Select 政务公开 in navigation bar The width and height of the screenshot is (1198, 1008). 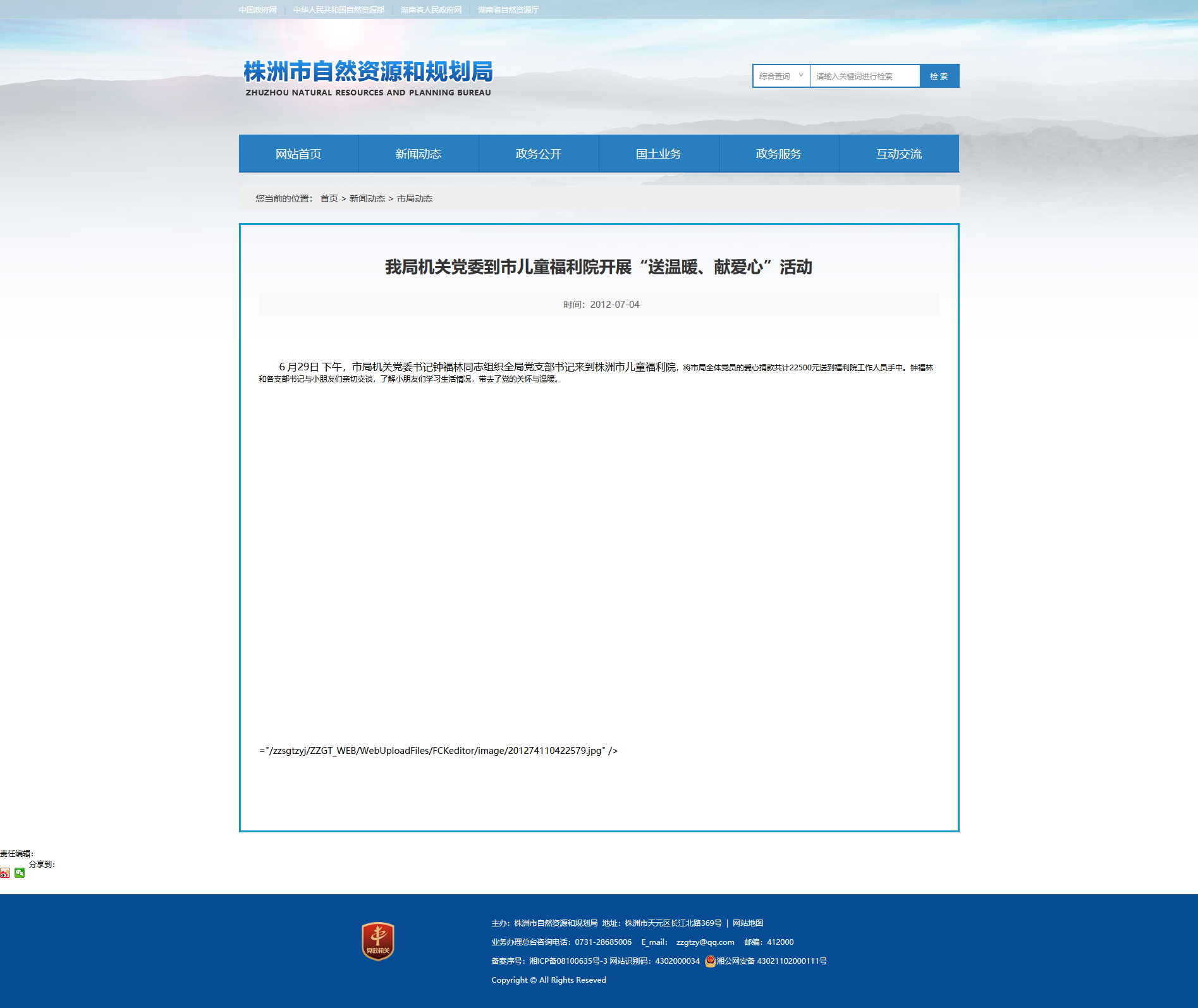[539, 154]
